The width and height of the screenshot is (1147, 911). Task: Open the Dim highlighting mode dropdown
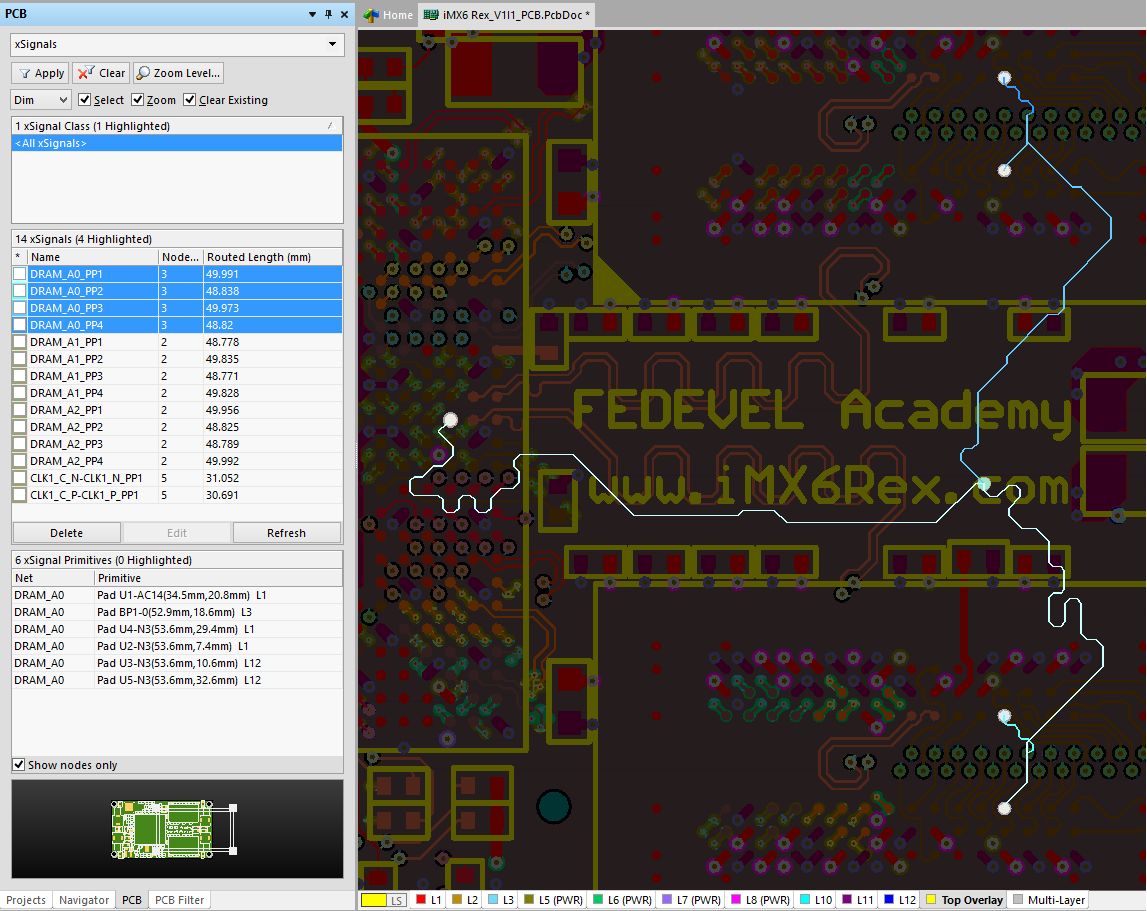click(x=64, y=100)
